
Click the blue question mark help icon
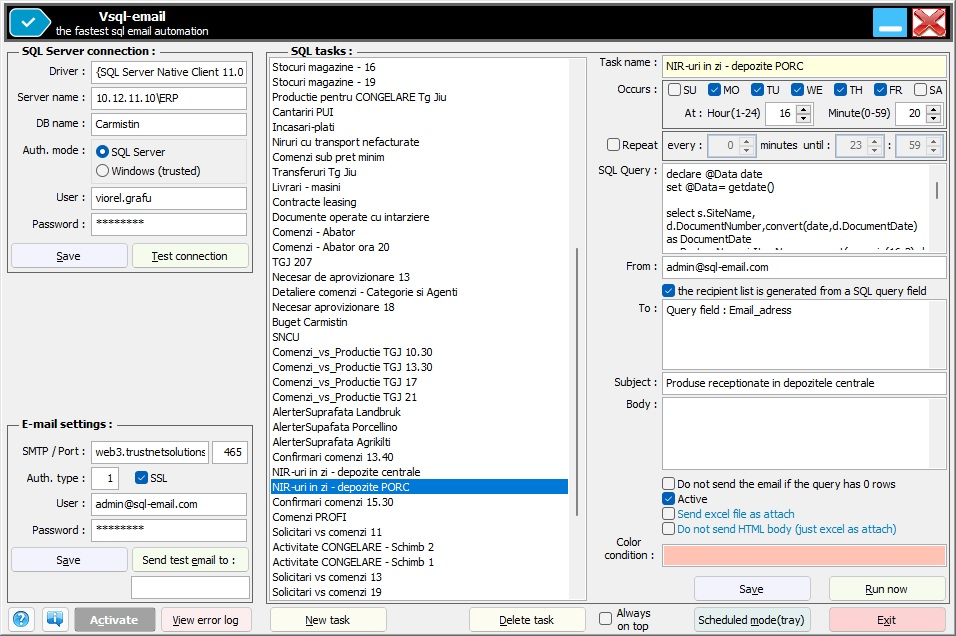pos(21,620)
